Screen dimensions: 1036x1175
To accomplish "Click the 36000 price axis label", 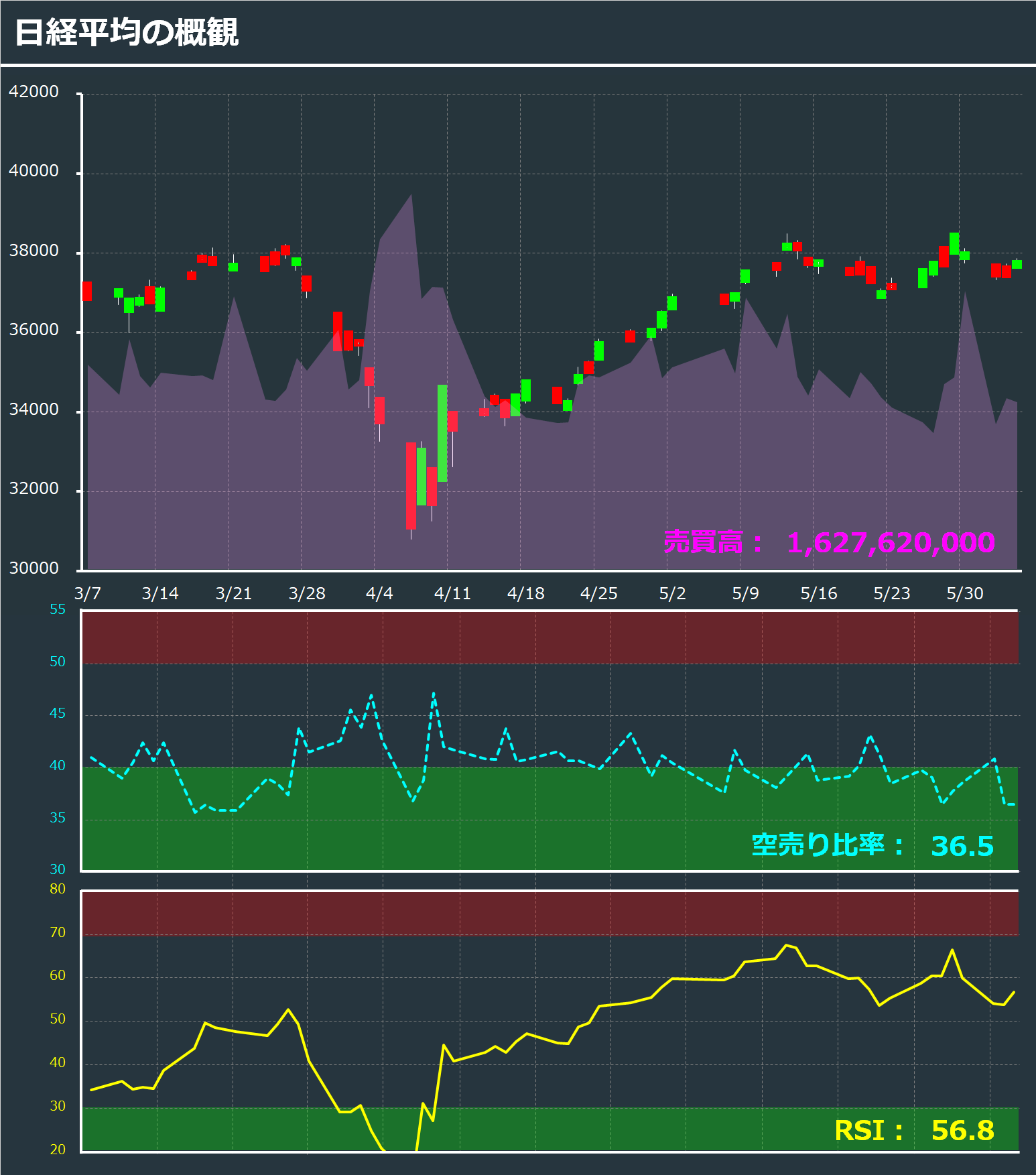I will (34, 330).
